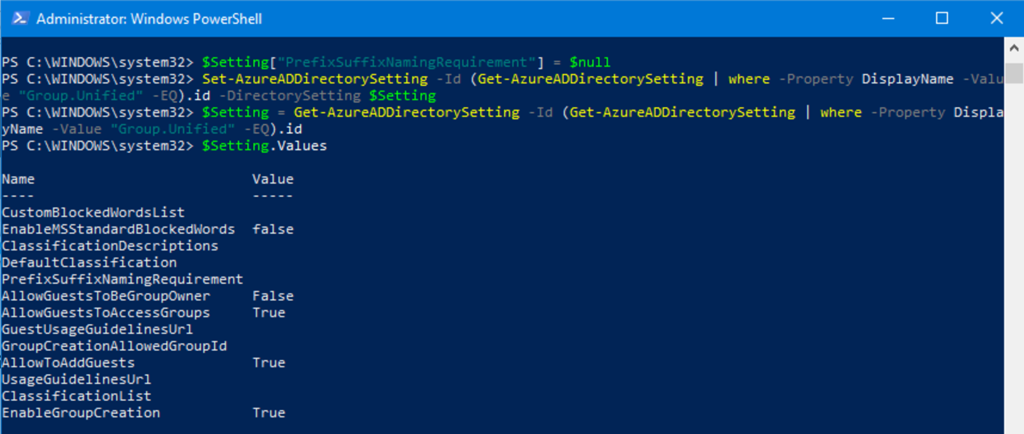This screenshot has width=1024, height=434.
Task: Click the EnableMSStandardBlockedWords setting name
Action: point(118,229)
